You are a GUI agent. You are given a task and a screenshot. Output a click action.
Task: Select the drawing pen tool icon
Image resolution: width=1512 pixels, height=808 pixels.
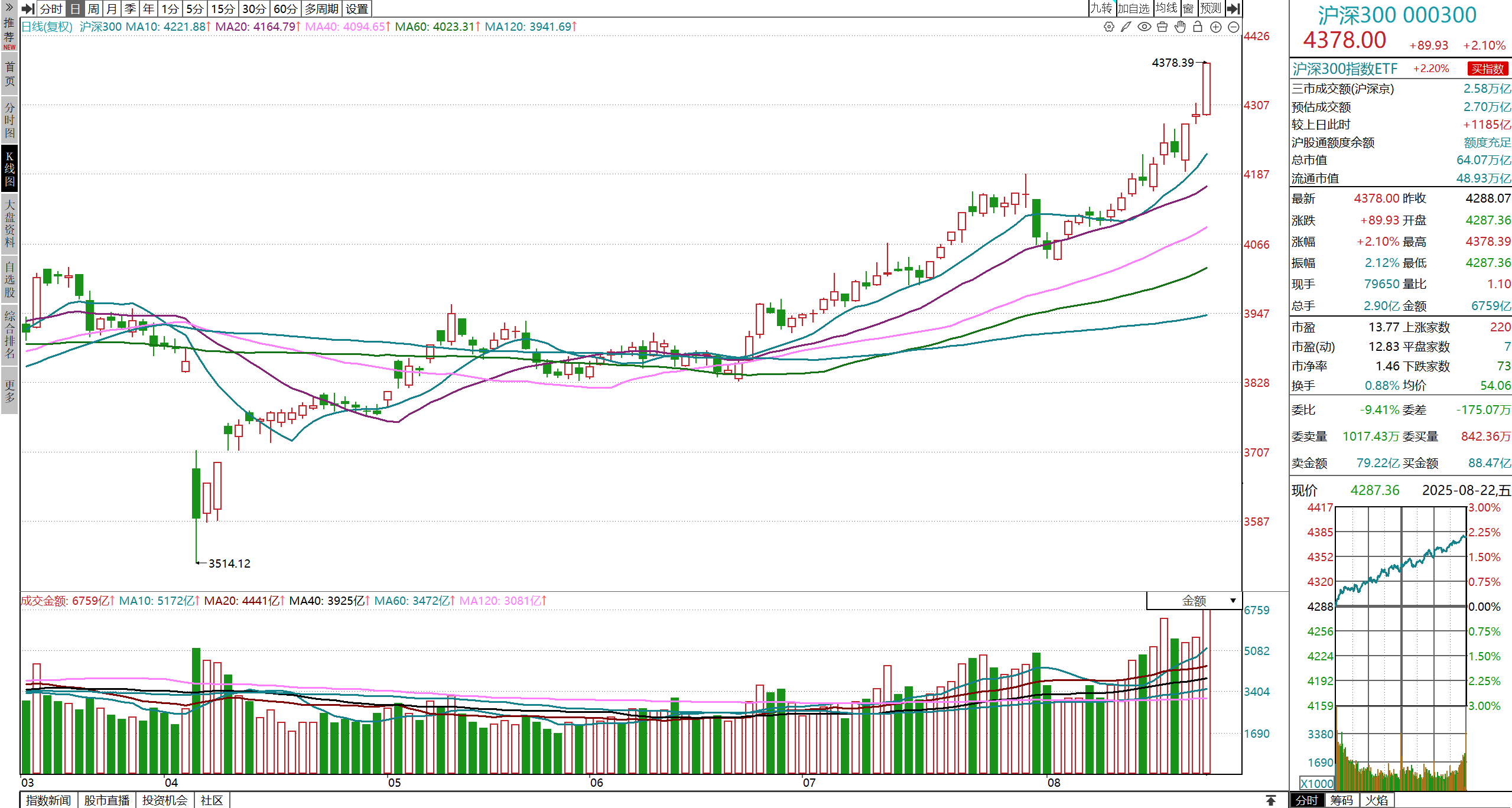1126,27
